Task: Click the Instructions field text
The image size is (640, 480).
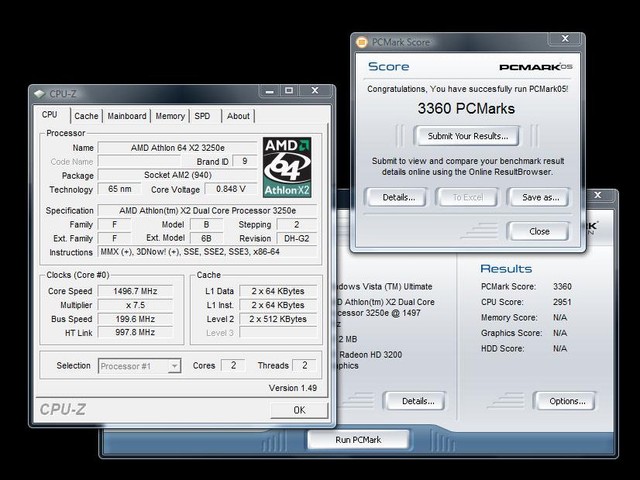Action: tap(207, 252)
